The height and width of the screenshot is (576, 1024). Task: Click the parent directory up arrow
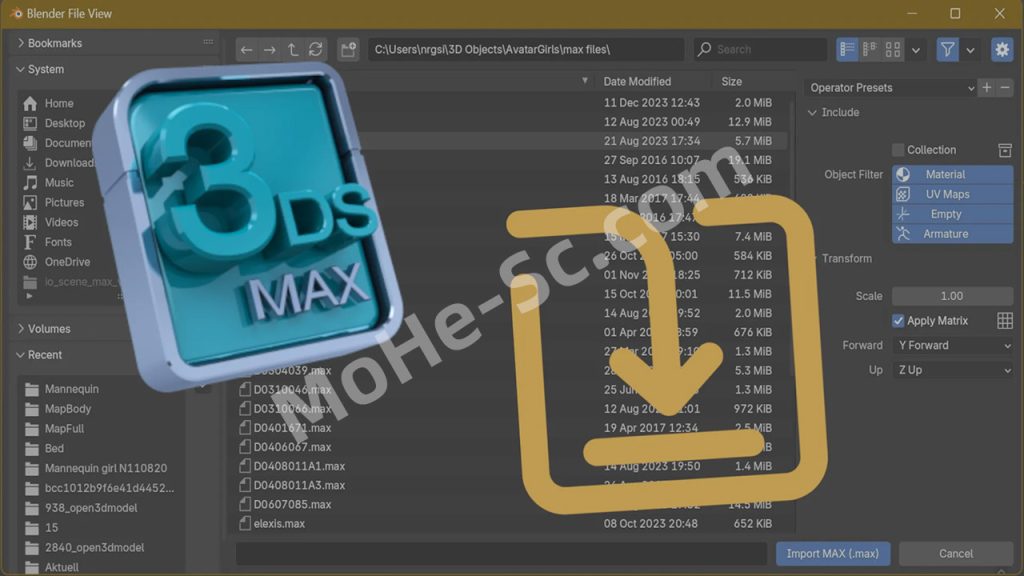(x=293, y=50)
